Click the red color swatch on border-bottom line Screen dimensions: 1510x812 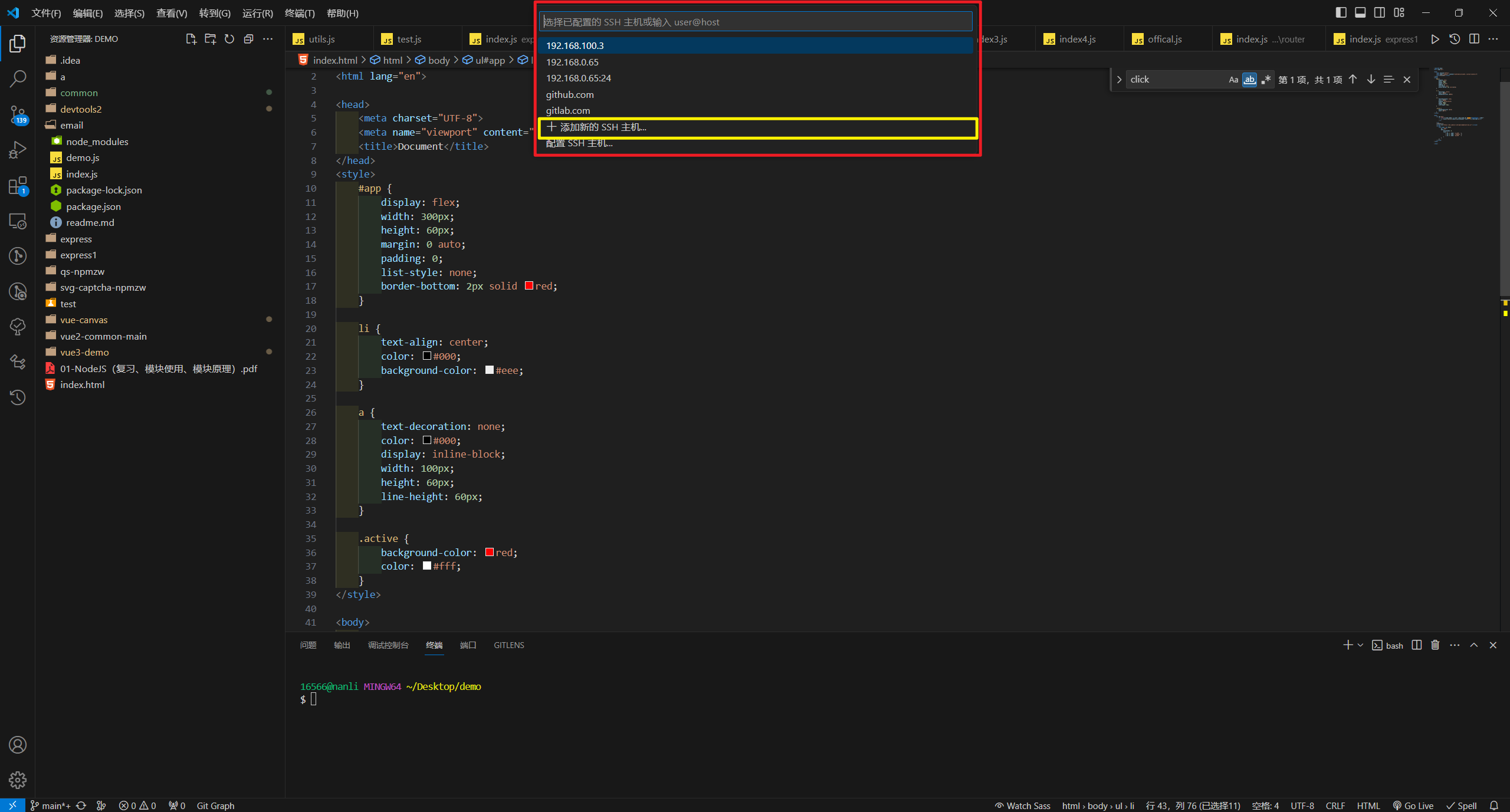click(x=529, y=286)
